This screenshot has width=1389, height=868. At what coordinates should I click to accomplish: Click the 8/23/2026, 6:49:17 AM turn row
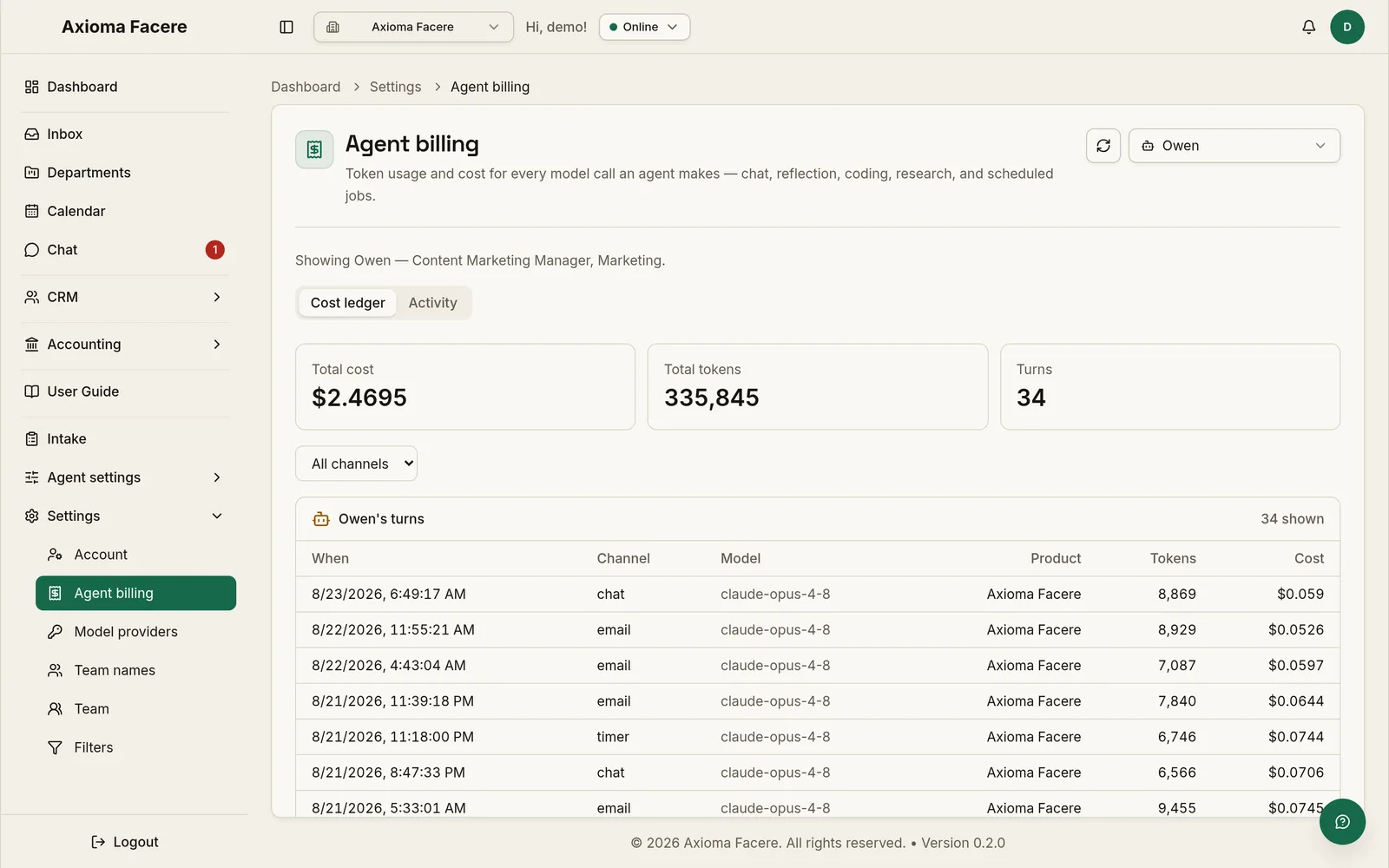click(x=818, y=595)
